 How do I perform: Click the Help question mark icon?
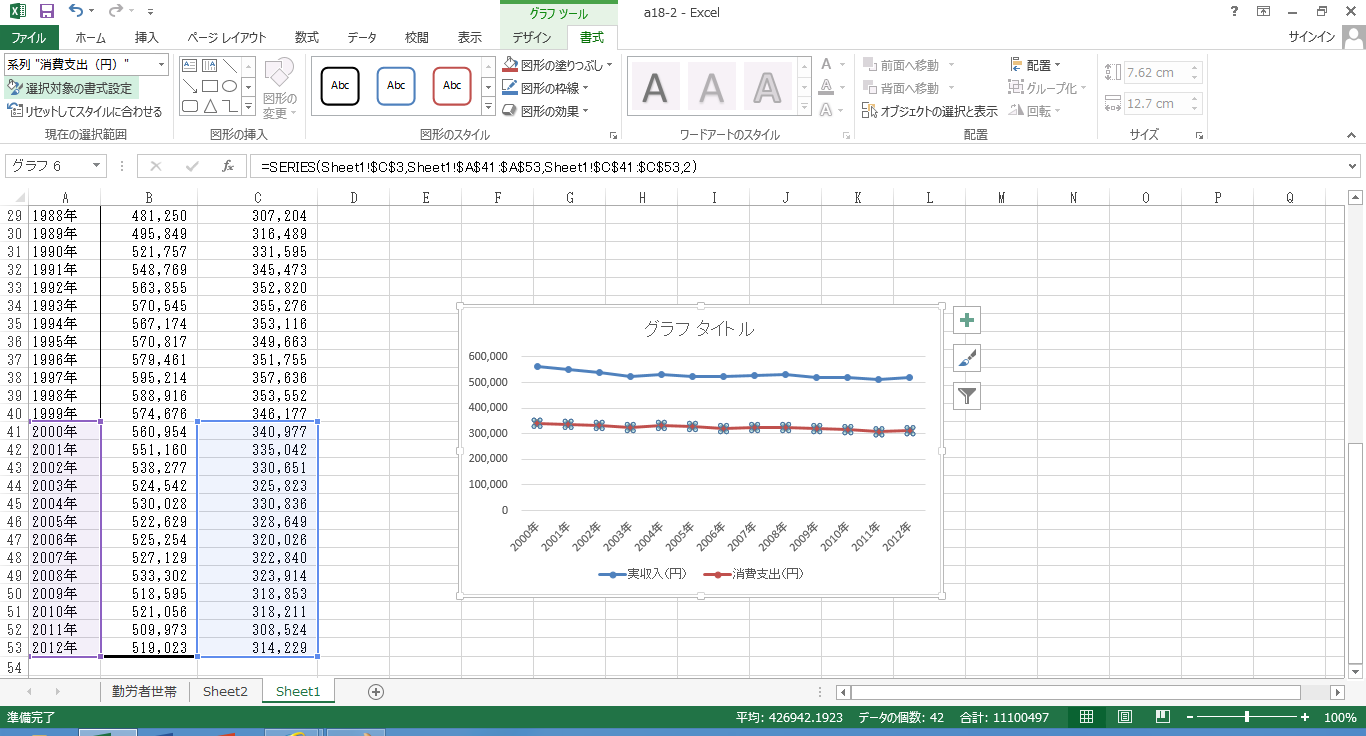click(x=1233, y=12)
